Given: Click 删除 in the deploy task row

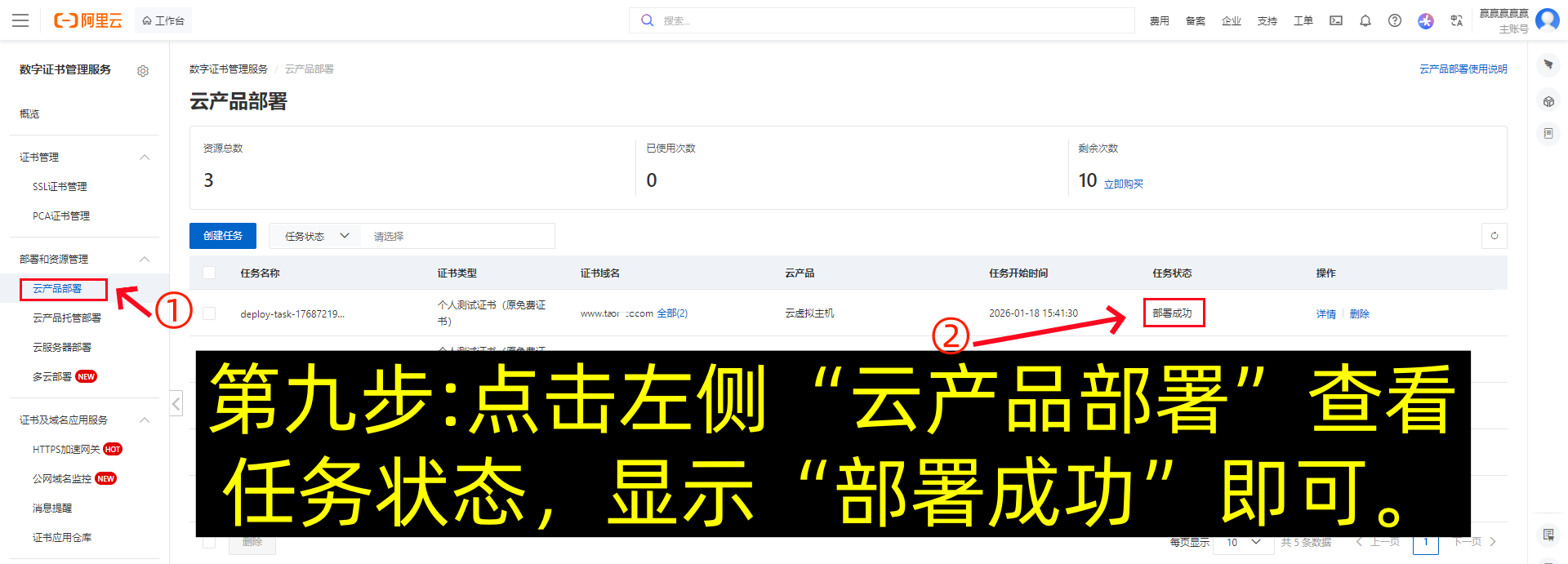Looking at the screenshot, I should [1360, 314].
